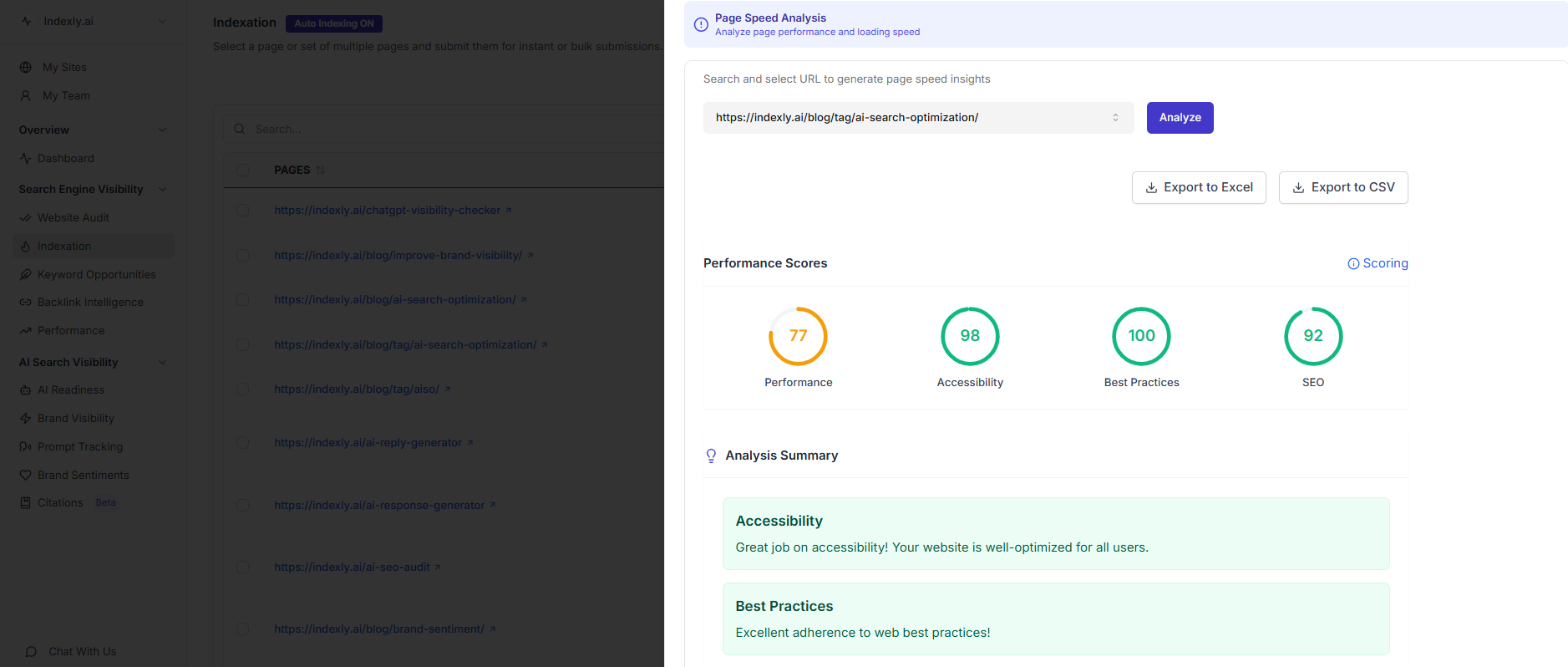1568x667 pixels.
Task: Click the Brand Visibility lightning icon
Action: (x=26, y=419)
